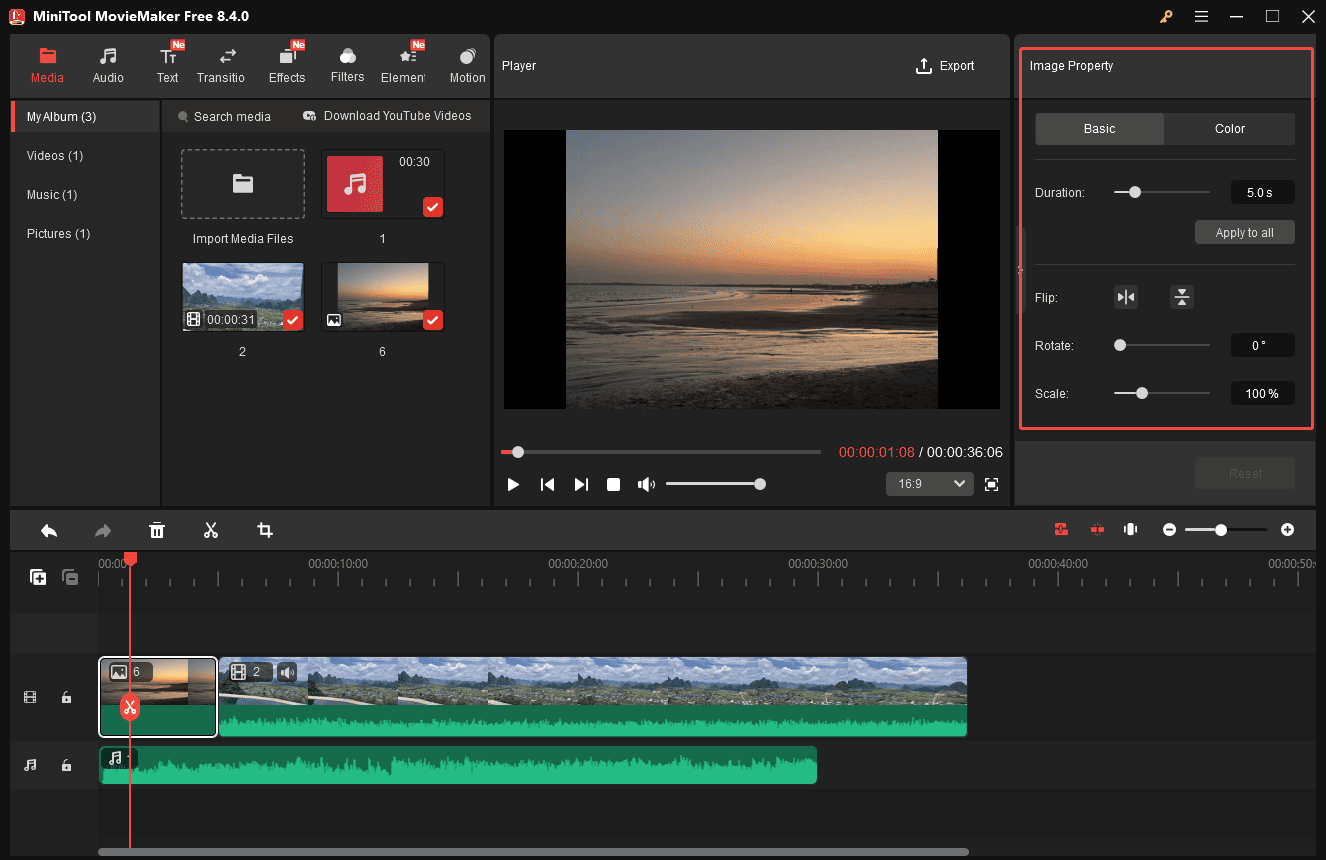Switch to the Audio tab
This screenshot has width=1326, height=860.
pos(107,64)
